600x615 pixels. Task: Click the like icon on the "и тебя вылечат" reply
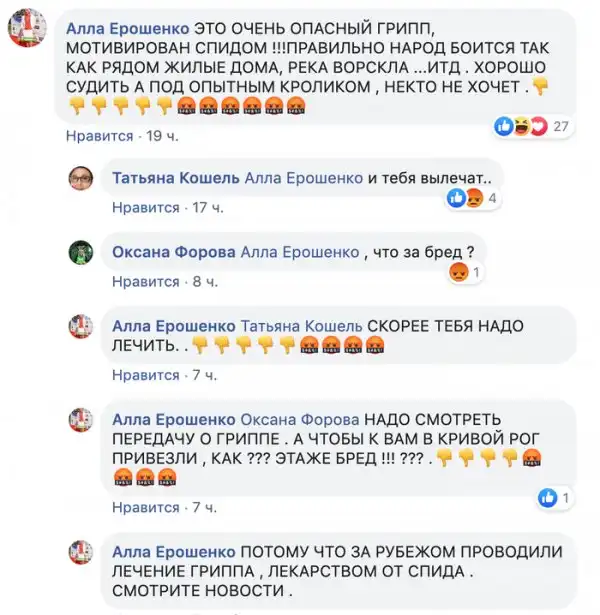(456, 198)
